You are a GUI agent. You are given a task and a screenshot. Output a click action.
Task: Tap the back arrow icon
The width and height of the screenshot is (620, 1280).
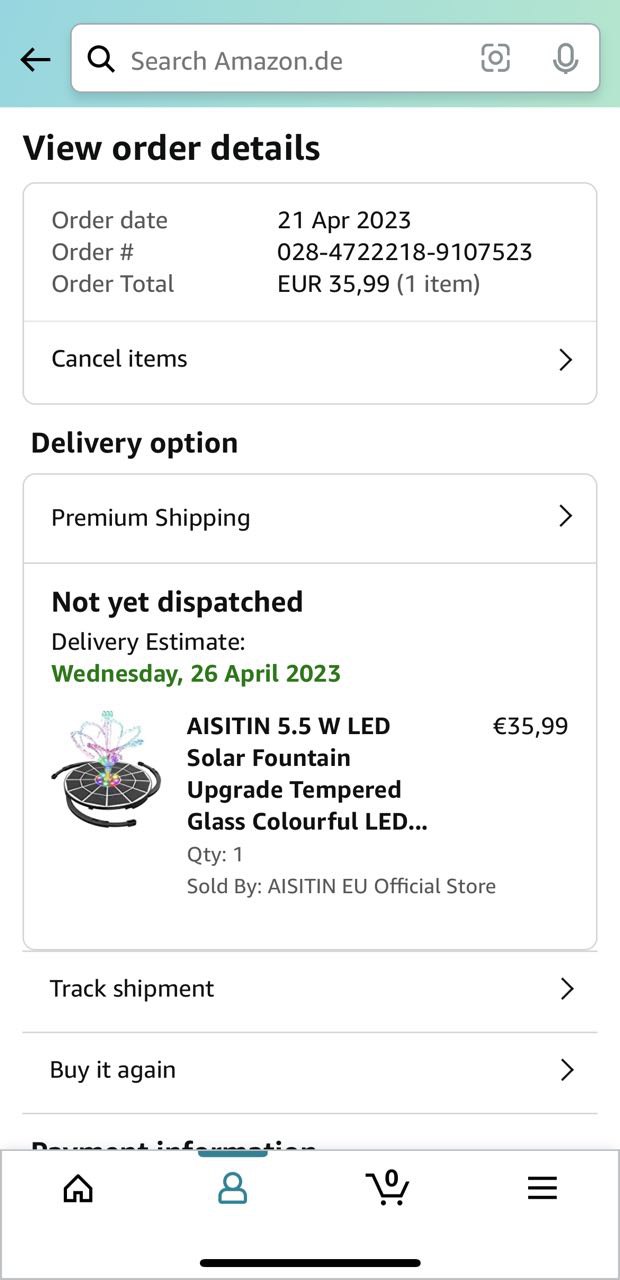tap(35, 60)
